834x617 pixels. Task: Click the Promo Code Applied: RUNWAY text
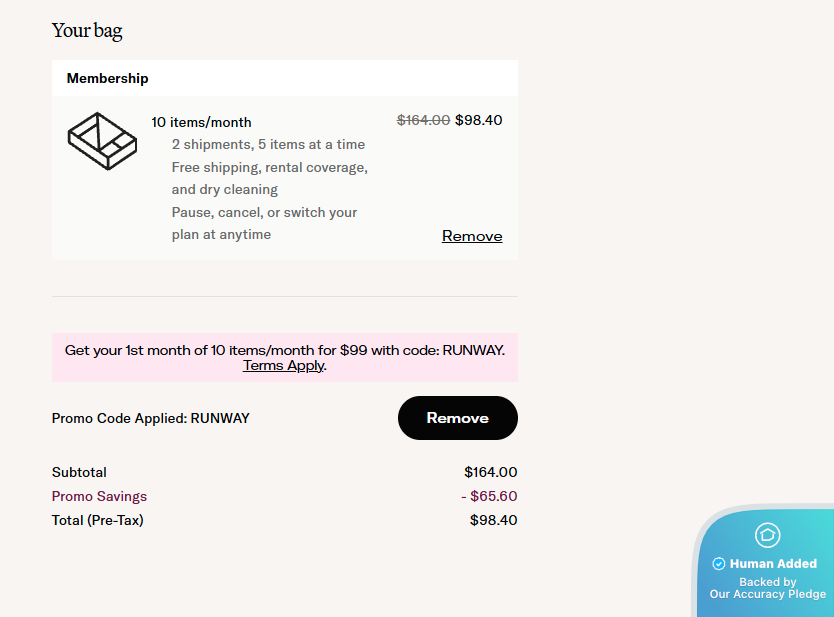pyautogui.click(x=150, y=418)
